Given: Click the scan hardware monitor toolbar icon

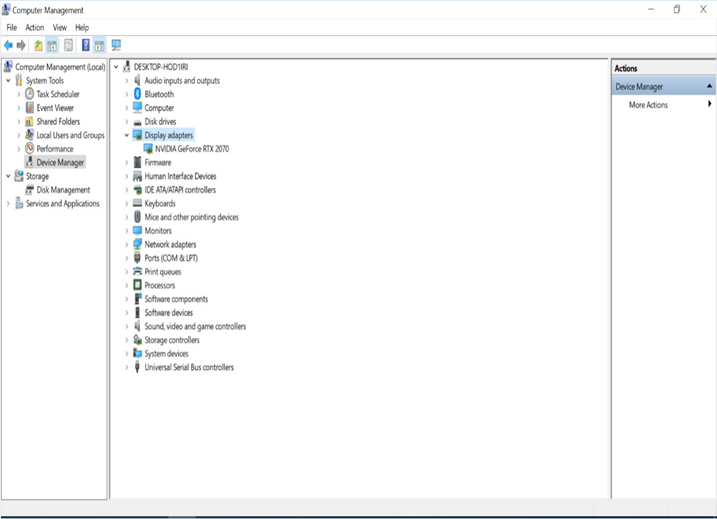Looking at the screenshot, I should pyautogui.click(x=116, y=45).
